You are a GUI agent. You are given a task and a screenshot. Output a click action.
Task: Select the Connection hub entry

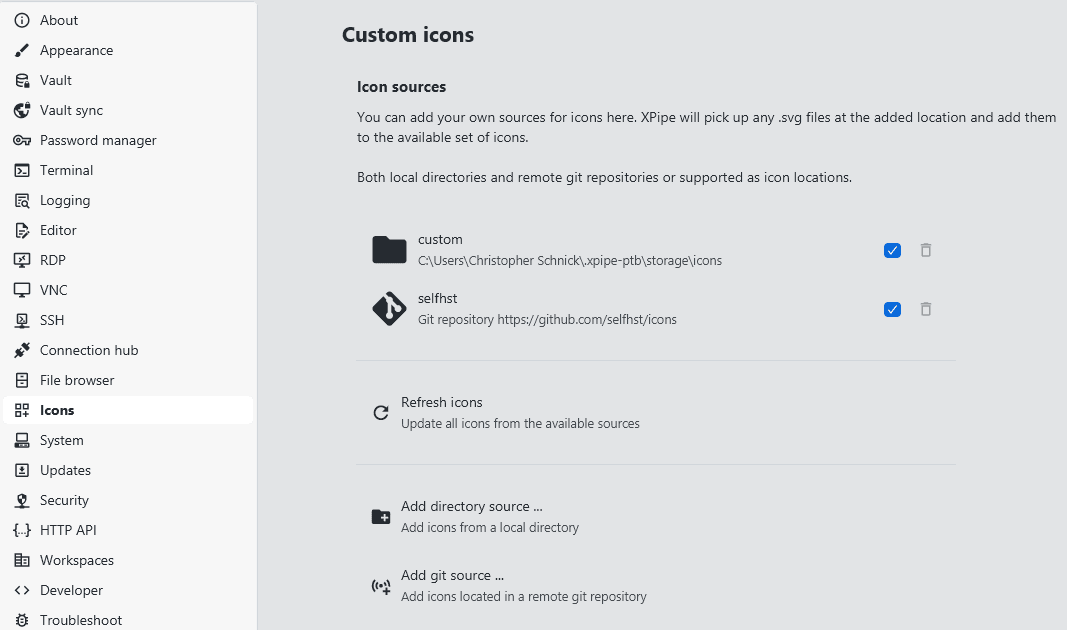89,350
